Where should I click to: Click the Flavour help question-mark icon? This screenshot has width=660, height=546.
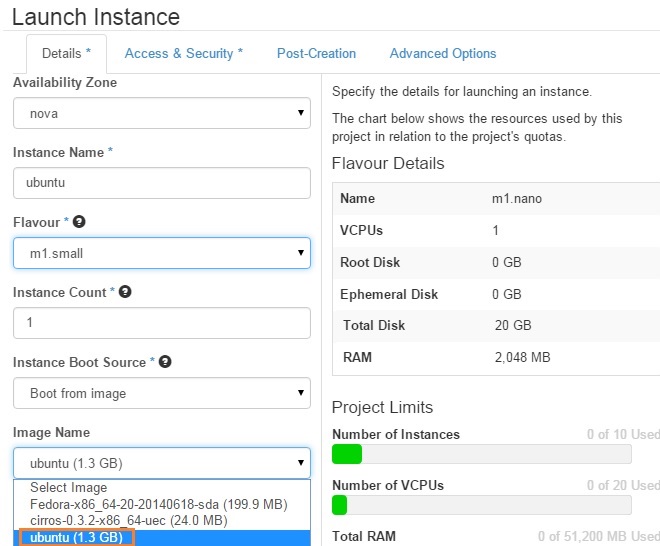(79, 221)
